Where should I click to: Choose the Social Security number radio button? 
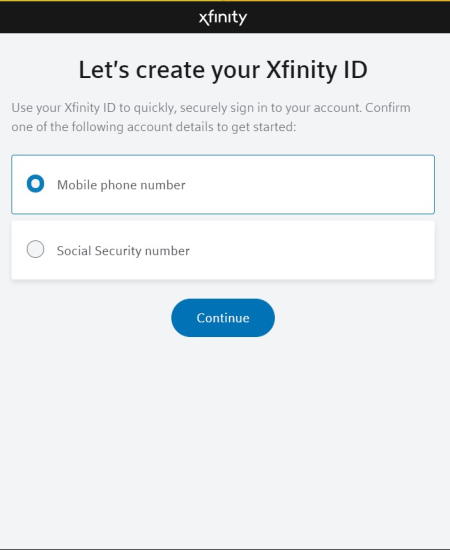pos(35,249)
